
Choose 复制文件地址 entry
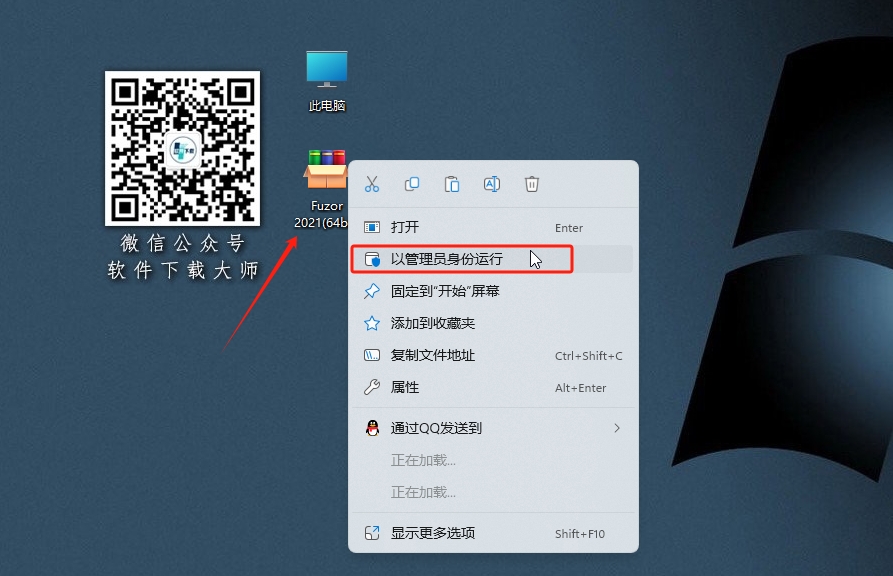[x=493, y=356]
